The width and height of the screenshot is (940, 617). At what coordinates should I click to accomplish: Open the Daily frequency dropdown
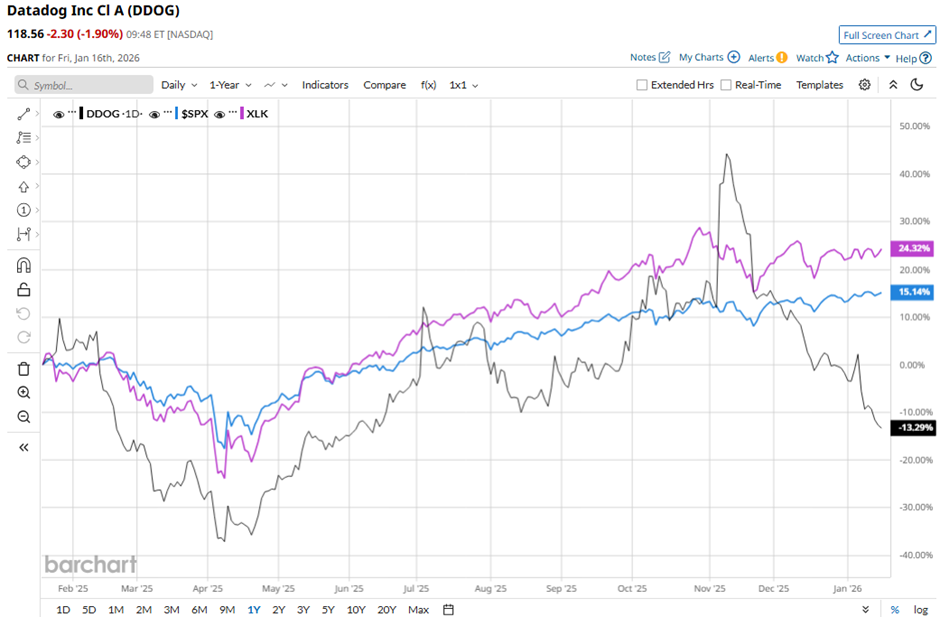tap(179, 85)
